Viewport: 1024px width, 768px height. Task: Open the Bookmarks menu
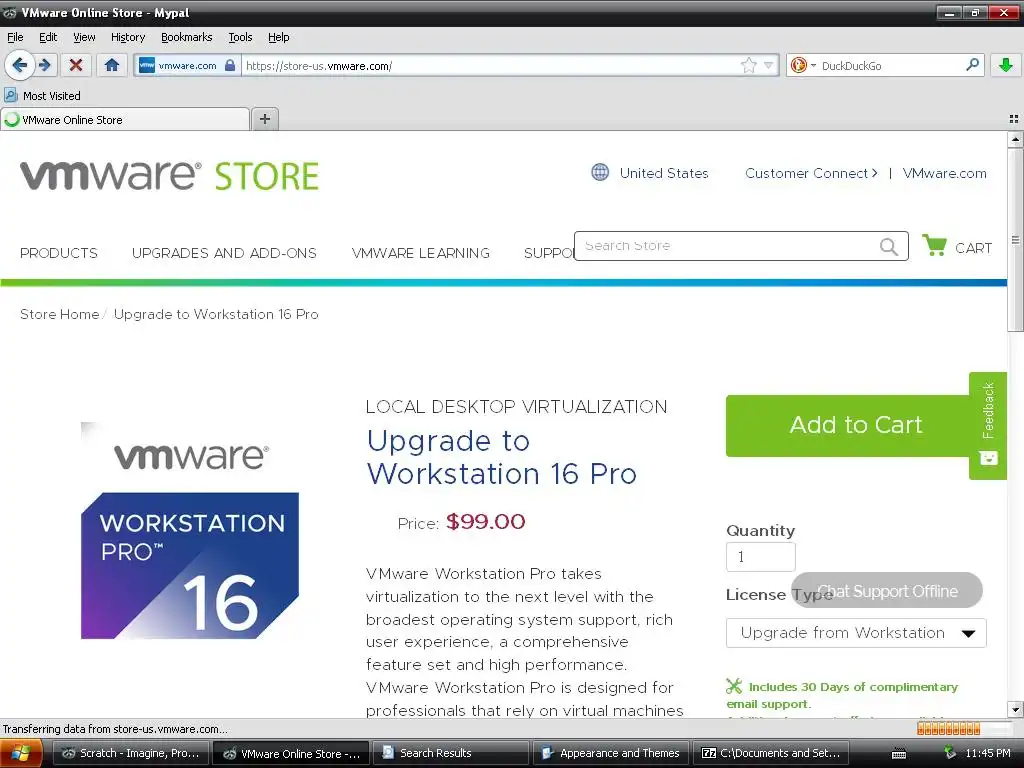tap(187, 37)
